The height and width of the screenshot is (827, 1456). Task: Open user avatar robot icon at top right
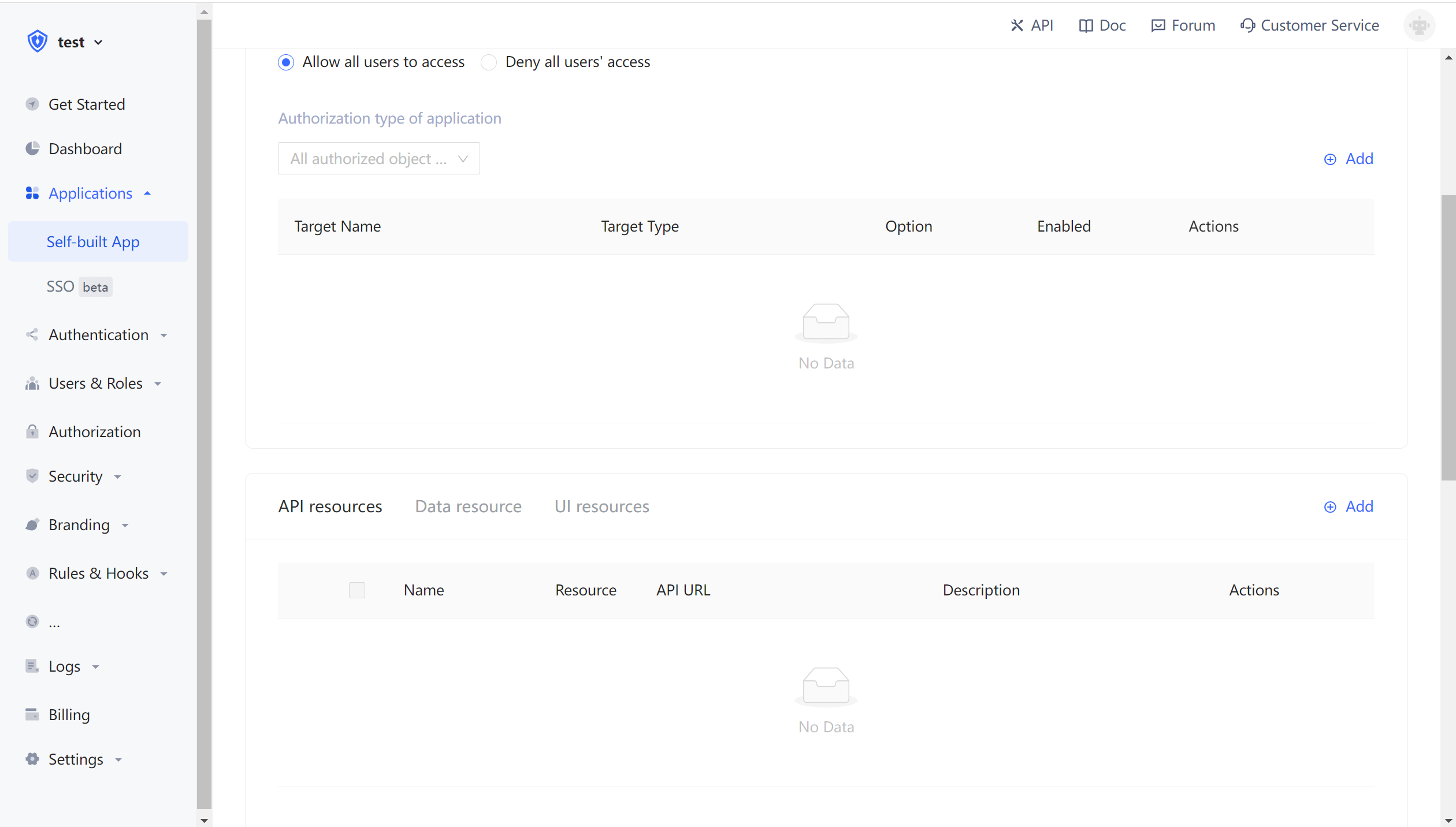coord(1419,25)
